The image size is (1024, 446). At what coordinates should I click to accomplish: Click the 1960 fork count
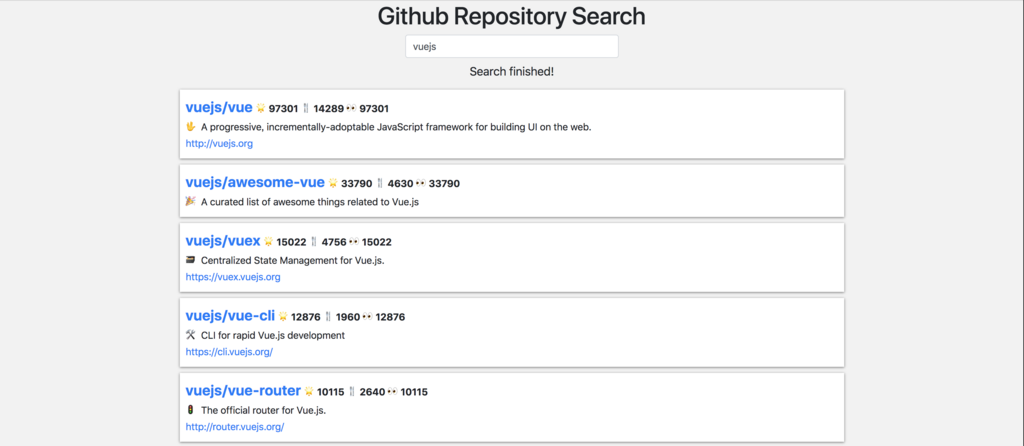[348, 317]
